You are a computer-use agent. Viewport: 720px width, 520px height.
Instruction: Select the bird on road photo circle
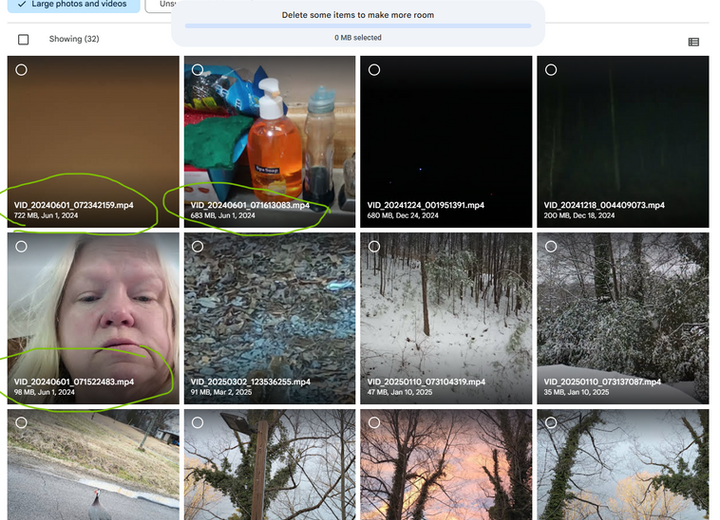coord(21,423)
